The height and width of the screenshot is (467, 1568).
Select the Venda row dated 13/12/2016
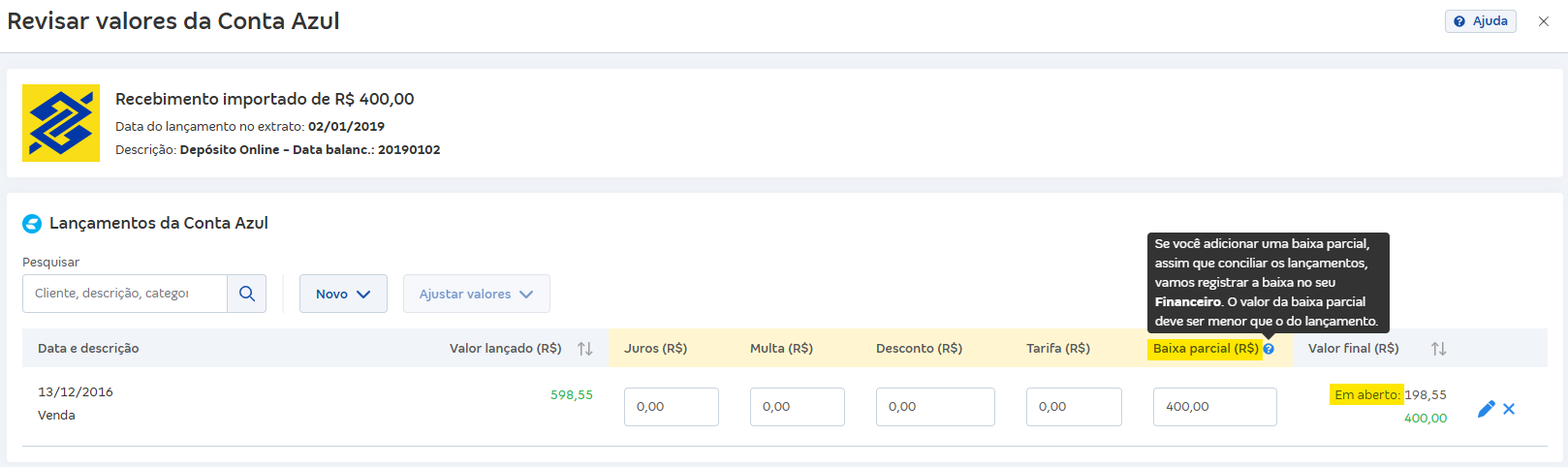point(76,404)
